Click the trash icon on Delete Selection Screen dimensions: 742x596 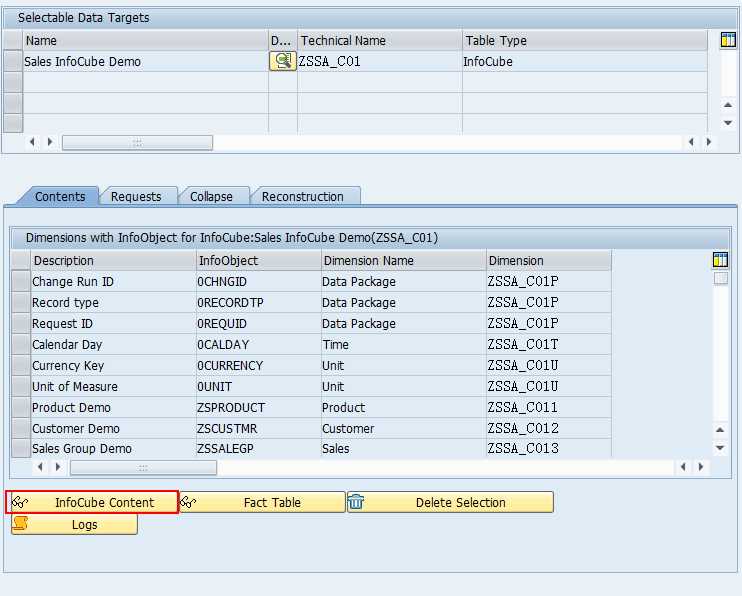click(356, 502)
